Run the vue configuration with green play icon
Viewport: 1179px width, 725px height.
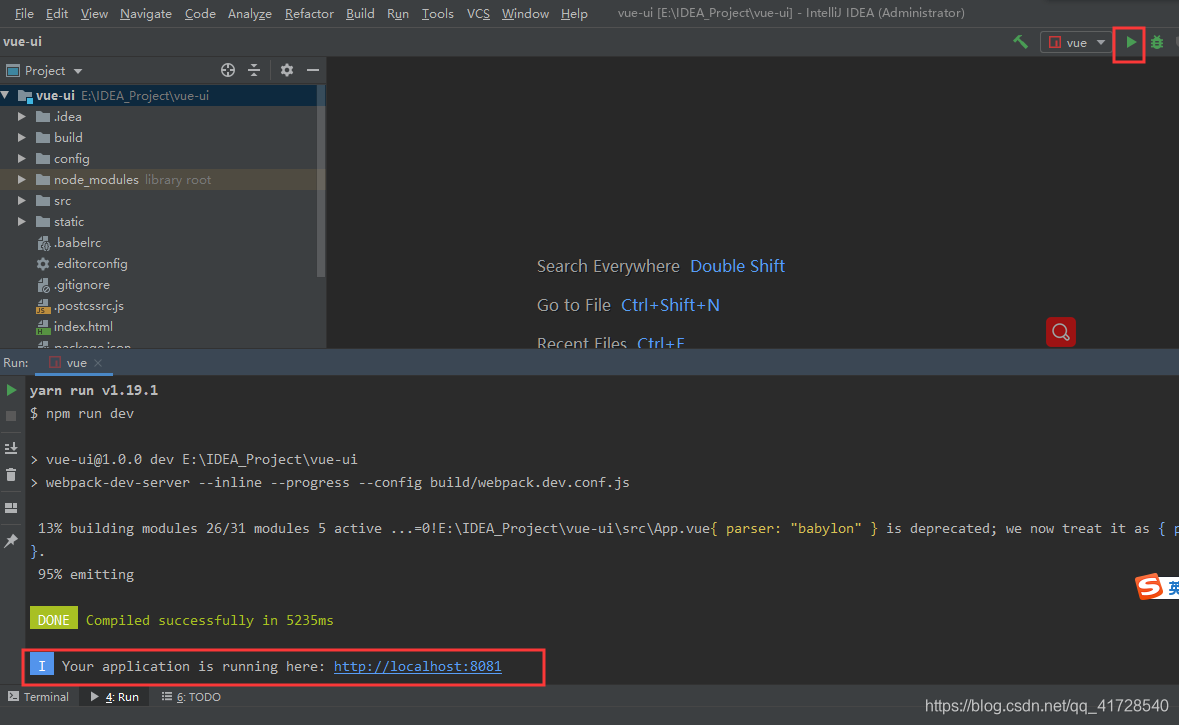[x=1130, y=42]
